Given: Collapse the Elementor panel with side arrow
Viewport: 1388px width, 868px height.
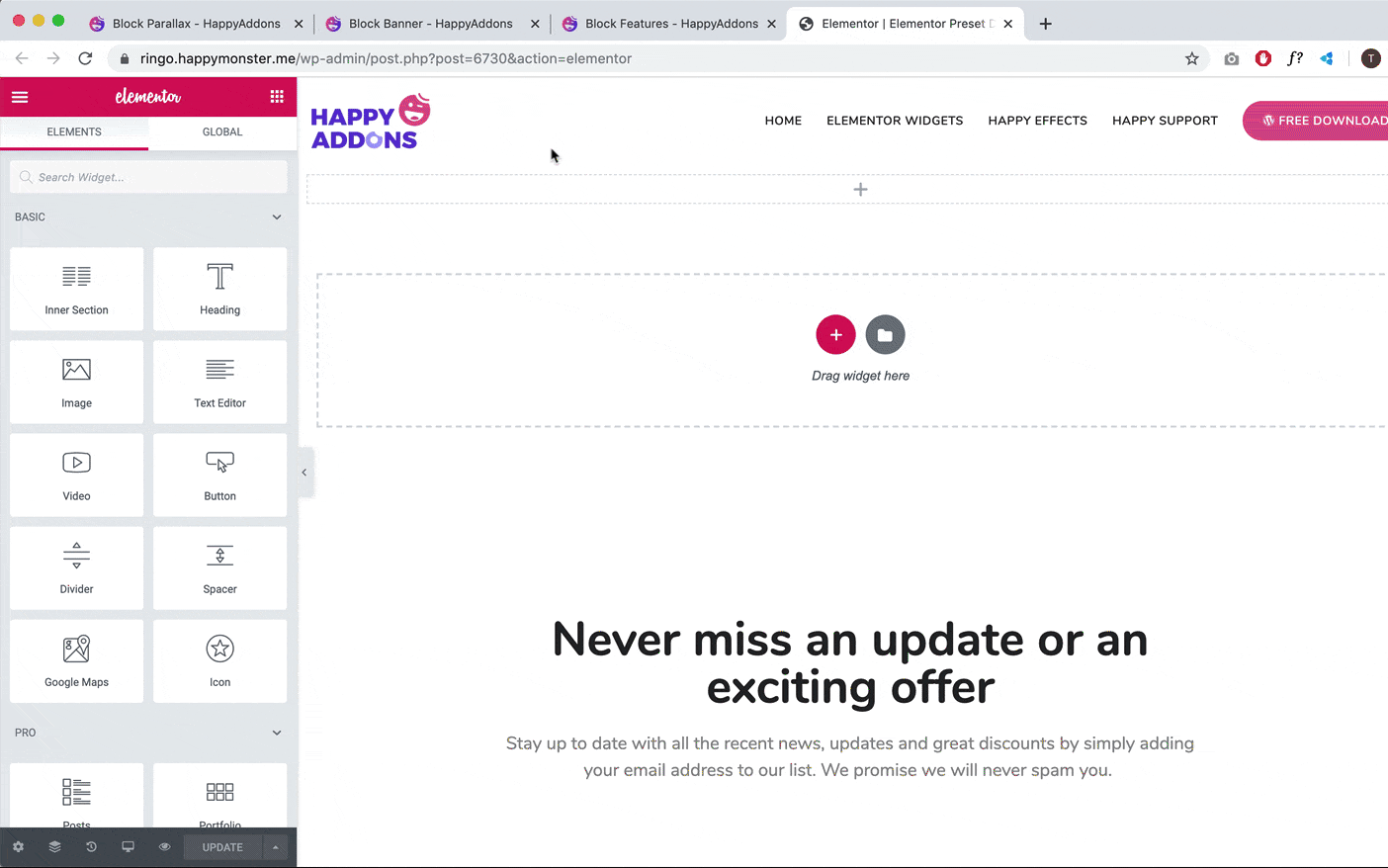Looking at the screenshot, I should pos(304,473).
